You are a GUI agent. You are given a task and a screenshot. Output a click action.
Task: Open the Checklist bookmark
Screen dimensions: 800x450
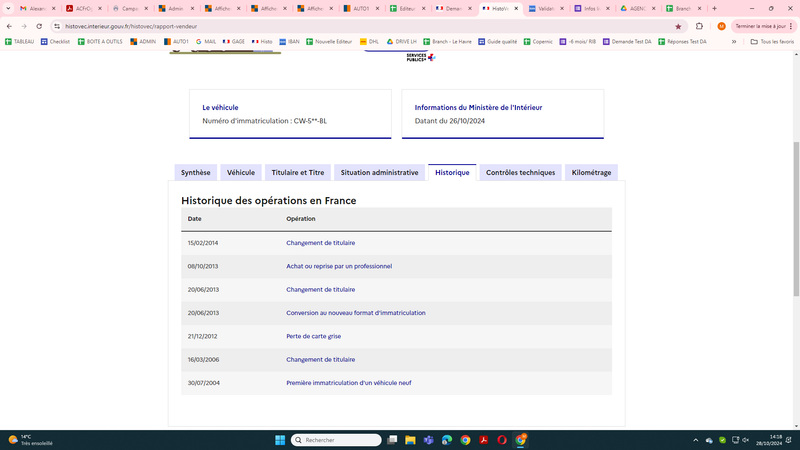click(55, 42)
